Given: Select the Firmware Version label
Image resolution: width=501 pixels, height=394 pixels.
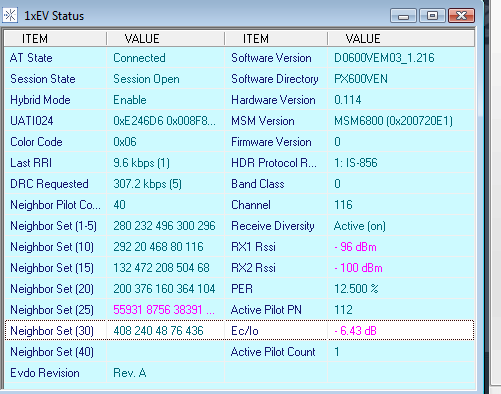Looking at the screenshot, I should [271, 142].
